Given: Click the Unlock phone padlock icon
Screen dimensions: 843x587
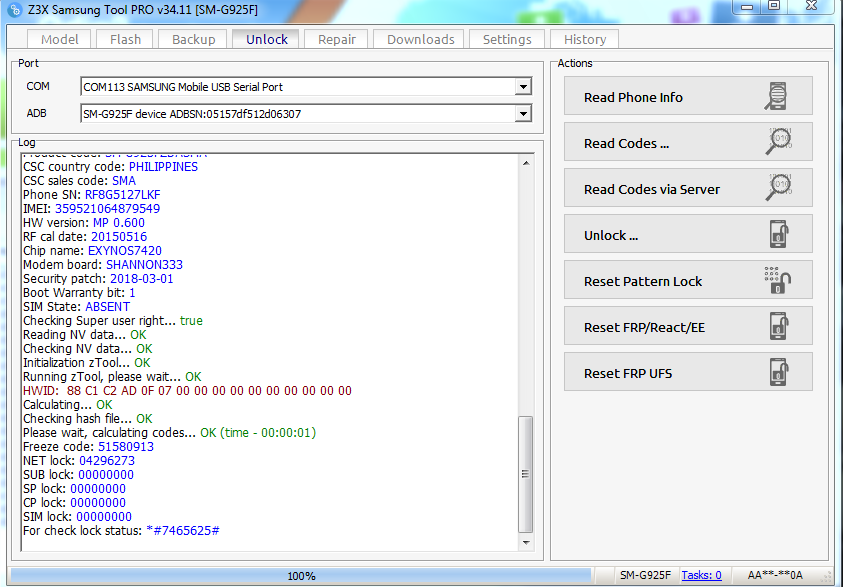Looking at the screenshot, I should click(x=779, y=234).
